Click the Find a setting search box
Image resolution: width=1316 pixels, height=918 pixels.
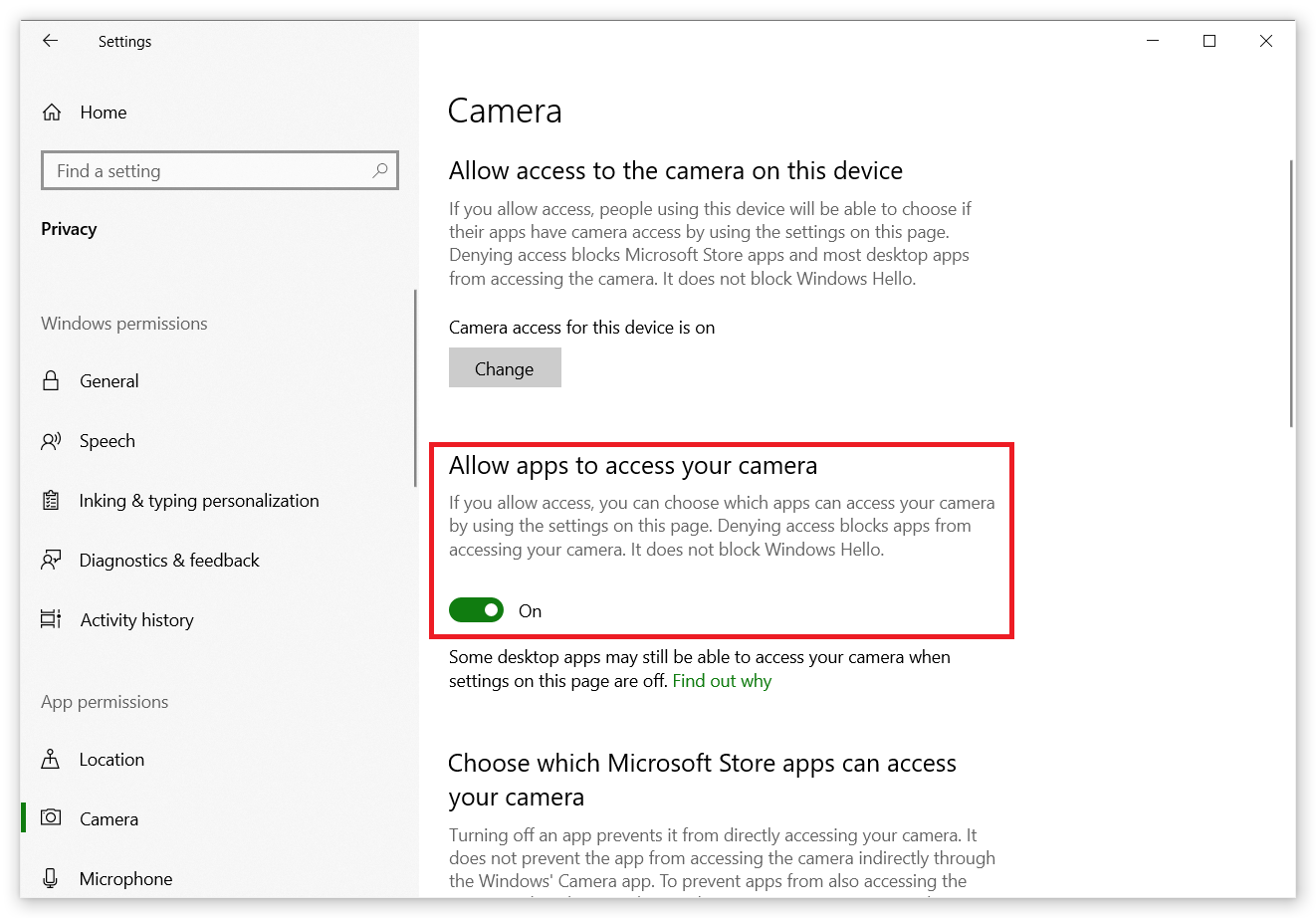tap(209, 170)
